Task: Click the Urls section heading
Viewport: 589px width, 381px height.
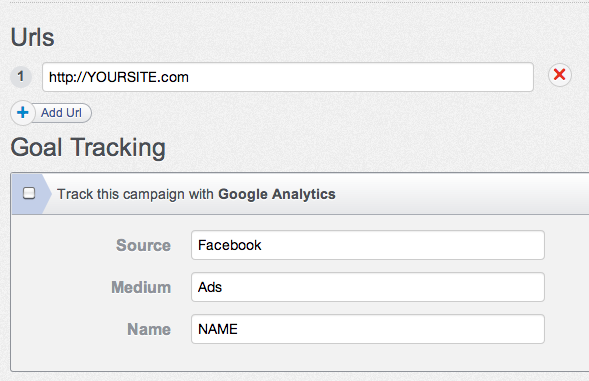Action: tap(33, 37)
